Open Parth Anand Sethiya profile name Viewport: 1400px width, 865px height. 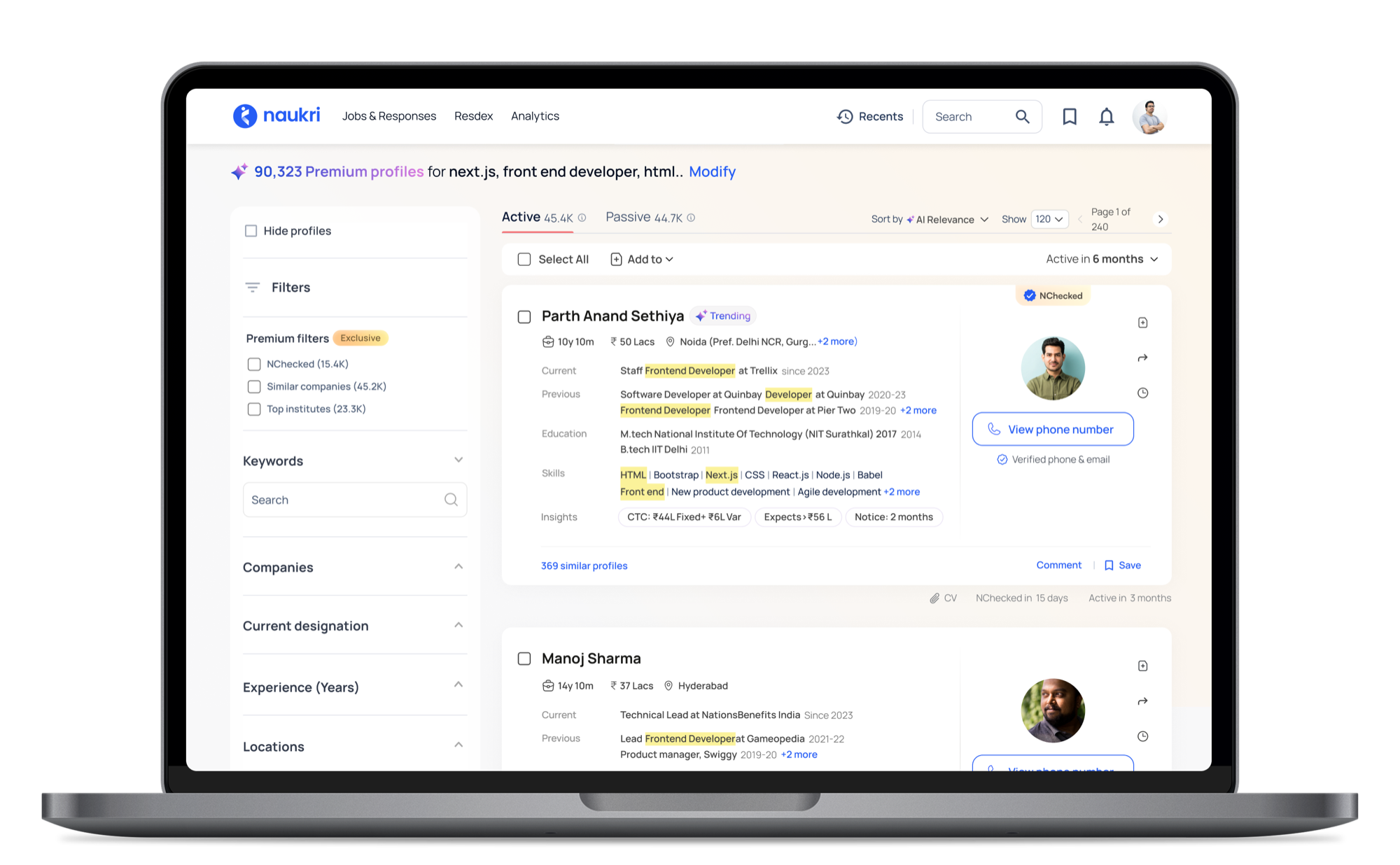coord(612,316)
